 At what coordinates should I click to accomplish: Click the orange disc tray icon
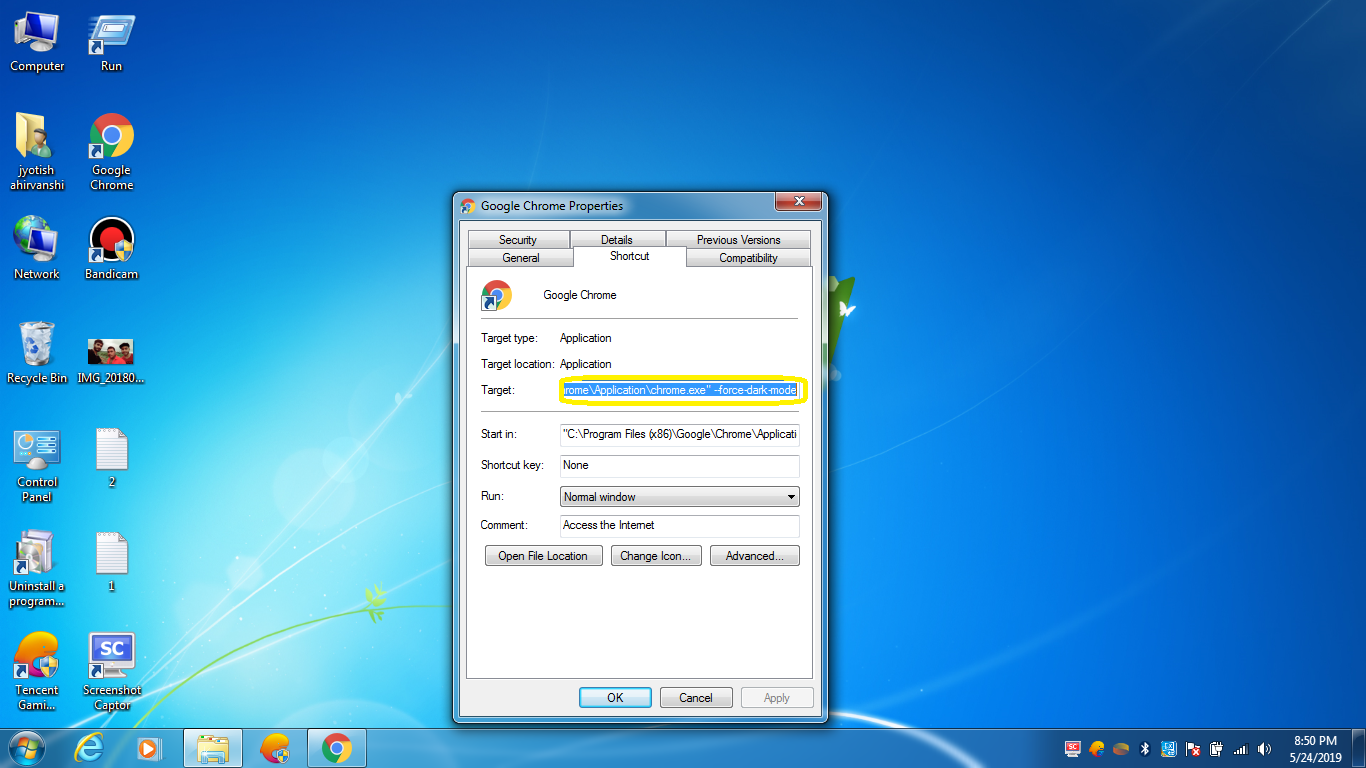click(x=1121, y=748)
